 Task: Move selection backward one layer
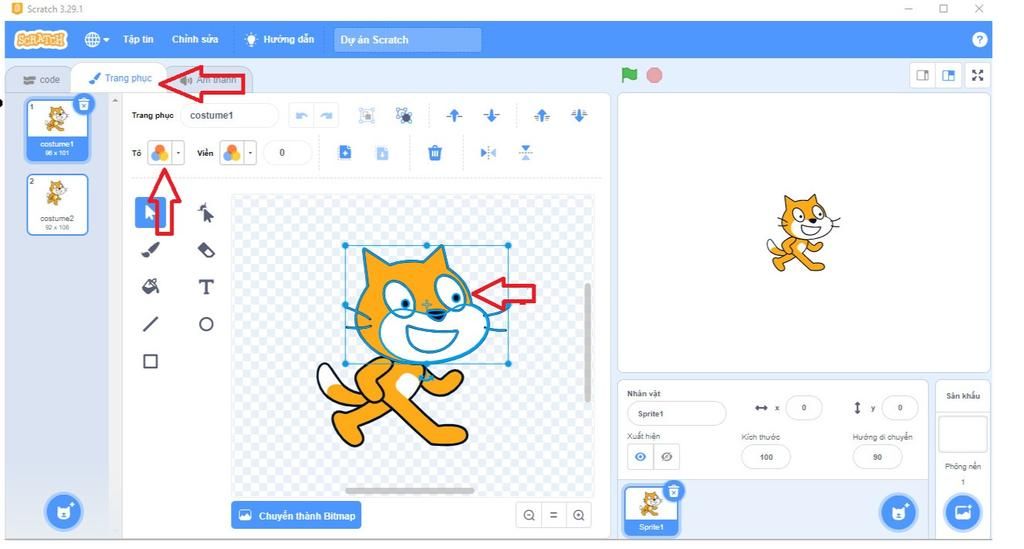click(x=491, y=116)
